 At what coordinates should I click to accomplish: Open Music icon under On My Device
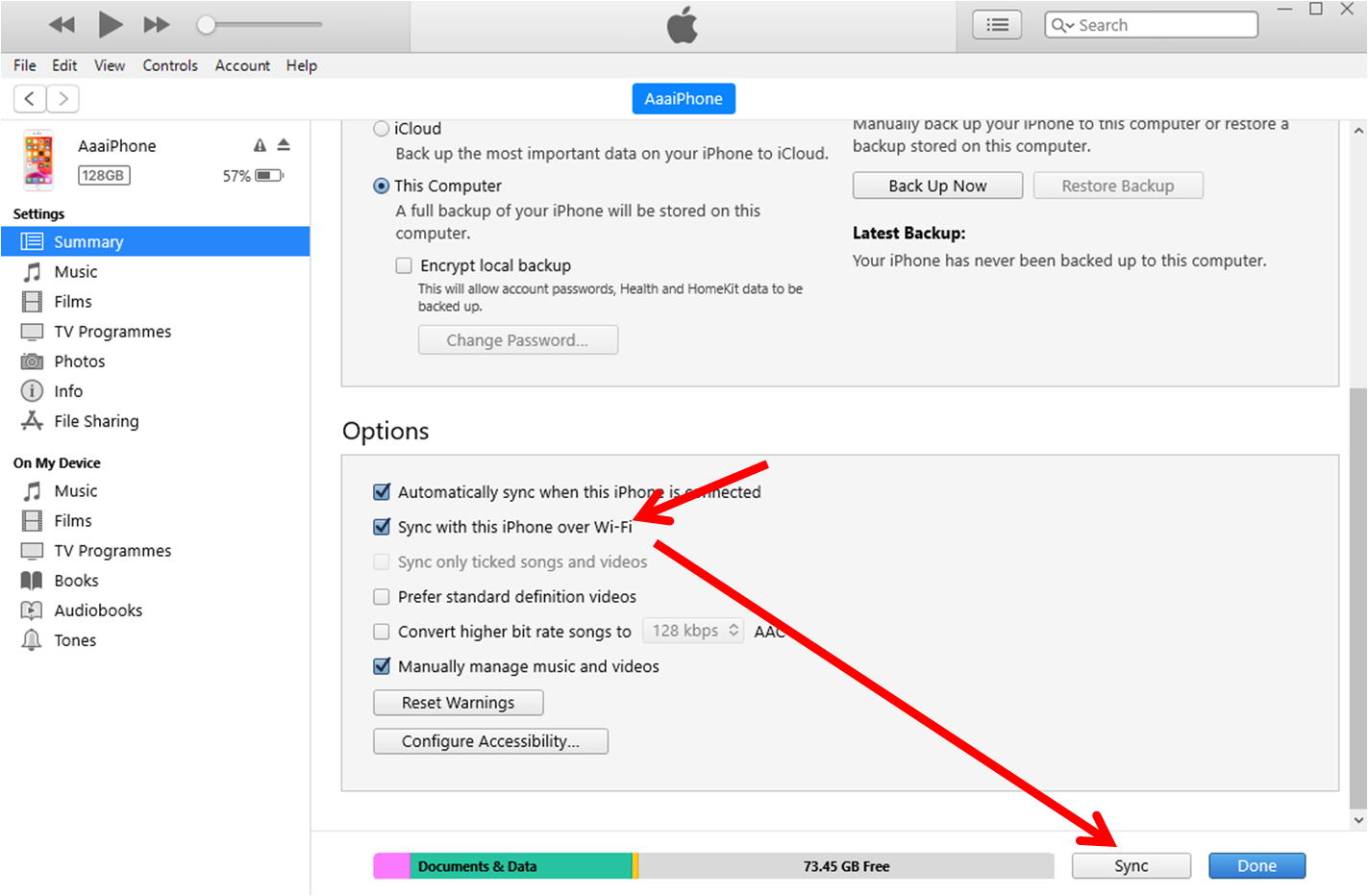pos(33,491)
